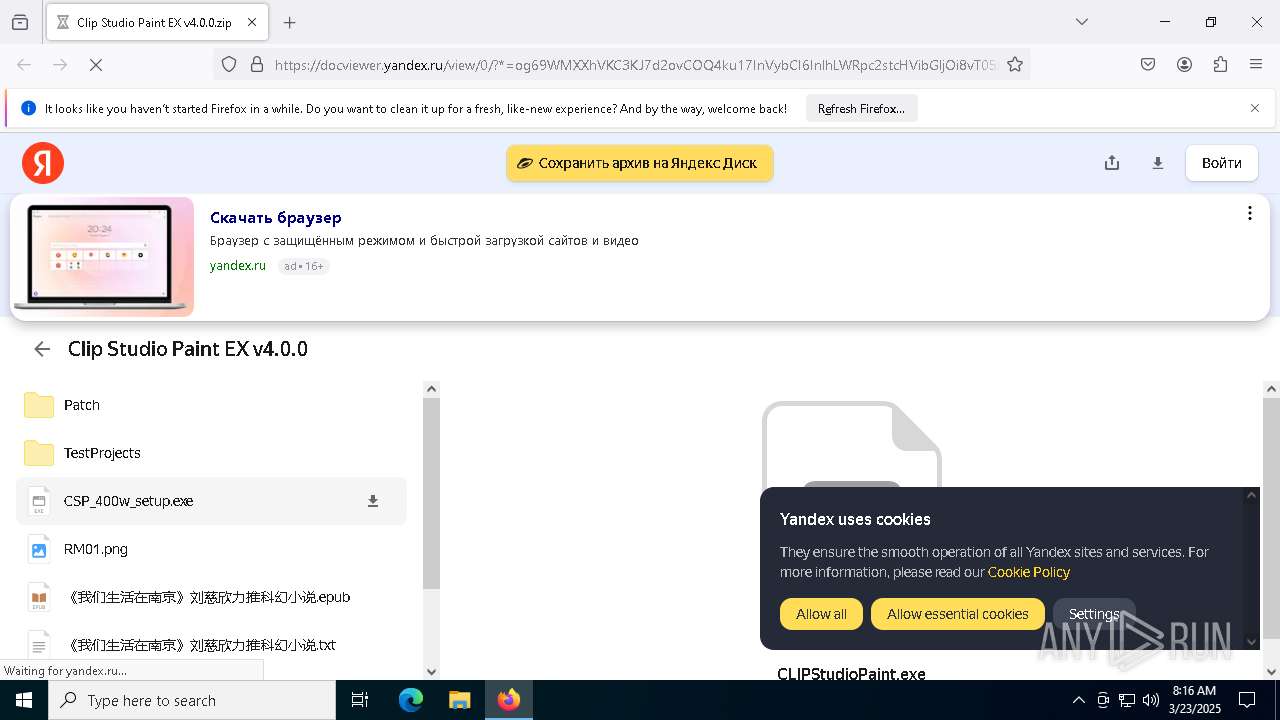Viewport: 1280px width, 720px height.
Task: Dismiss the Firefox refresh notification bar
Action: tap(1255, 108)
